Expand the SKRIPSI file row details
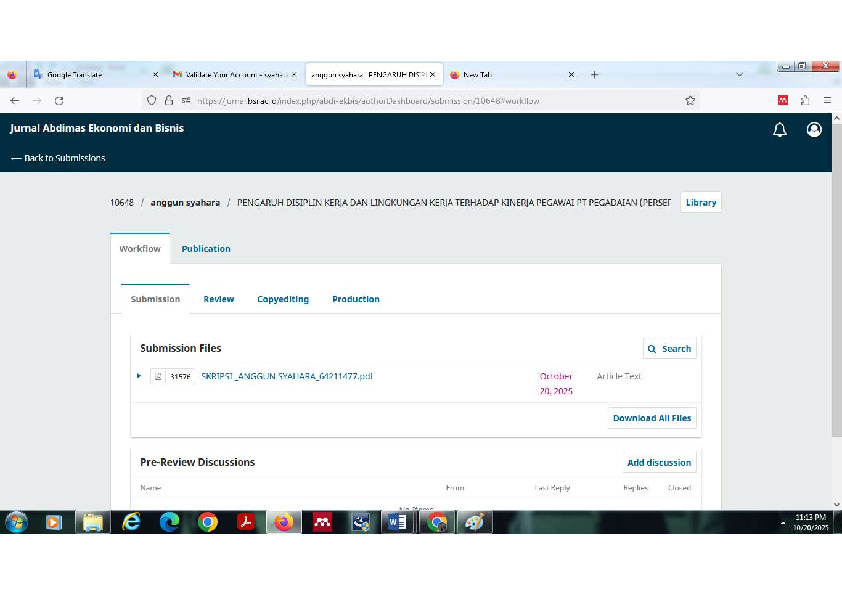The height and width of the screenshot is (595, 842). (139, 376)
